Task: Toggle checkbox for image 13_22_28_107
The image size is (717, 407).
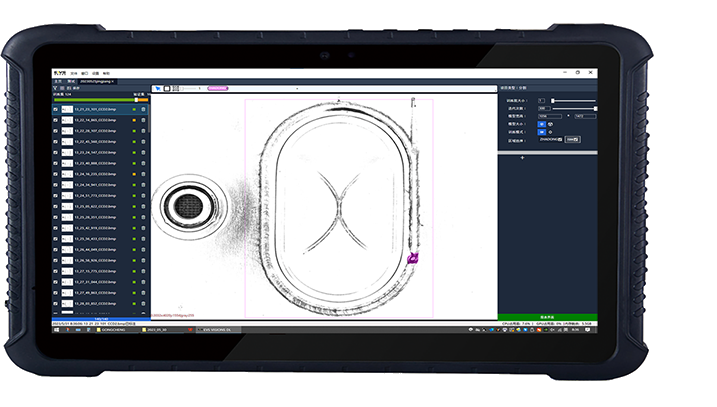Action: [x=56, y=131]
